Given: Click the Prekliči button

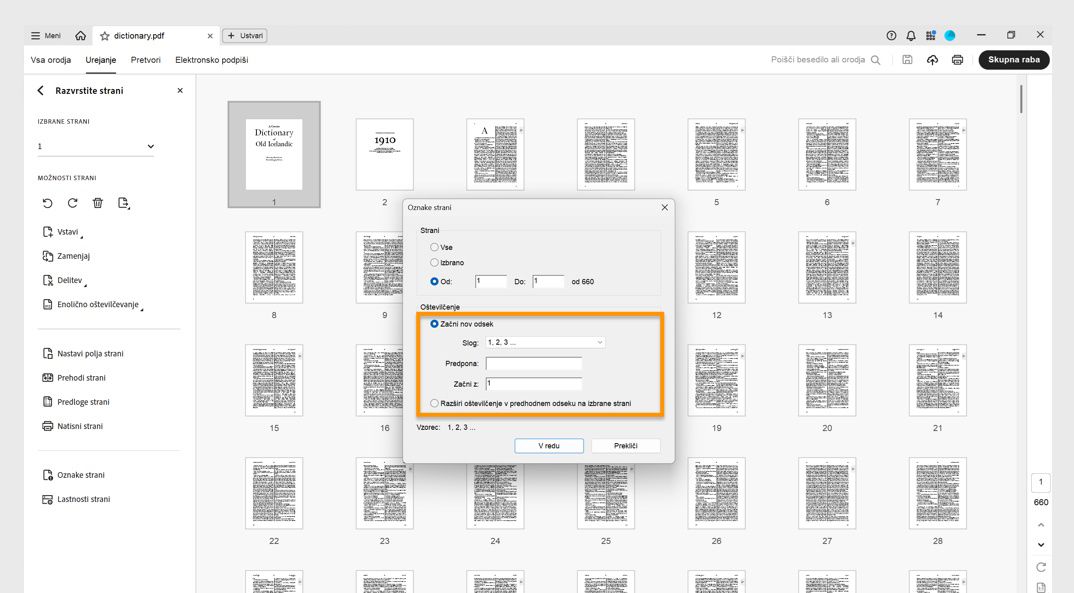Looking at the screenshot, I should coord(625,446).
